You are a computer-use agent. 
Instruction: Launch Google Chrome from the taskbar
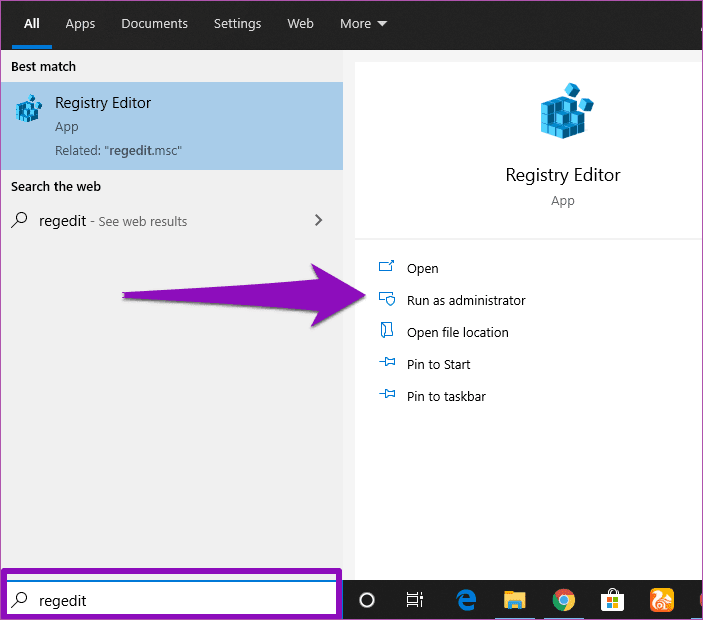pyautogui.click(x=564, y=600)
